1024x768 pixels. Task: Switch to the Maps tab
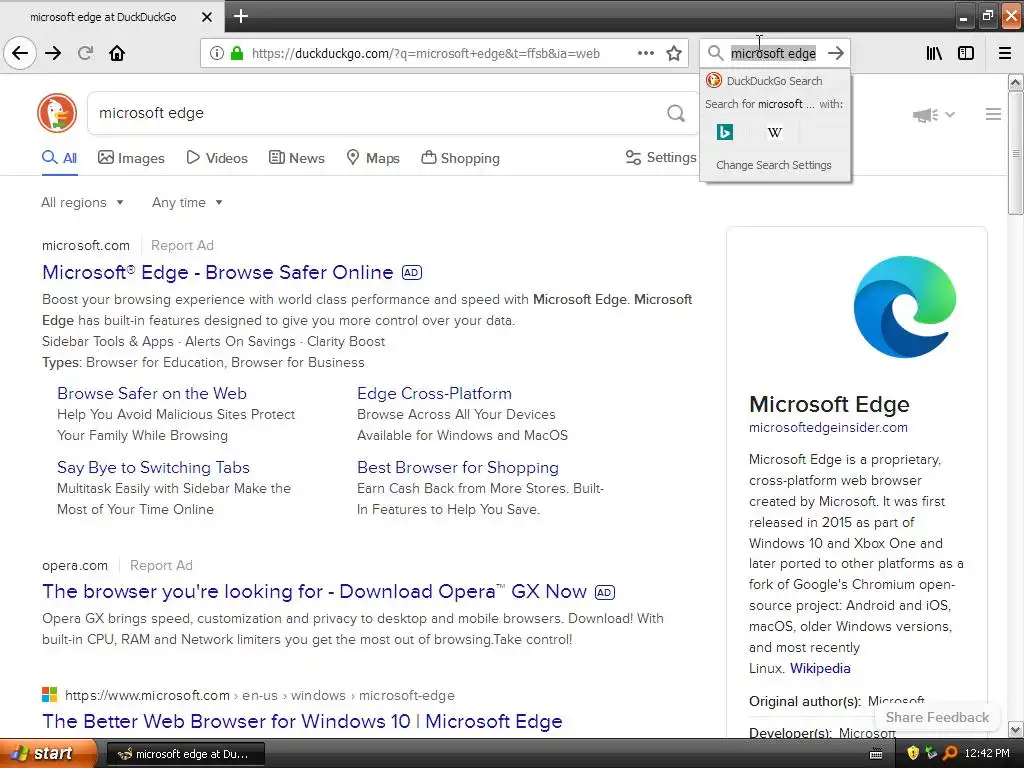click(x=373, y=158)
